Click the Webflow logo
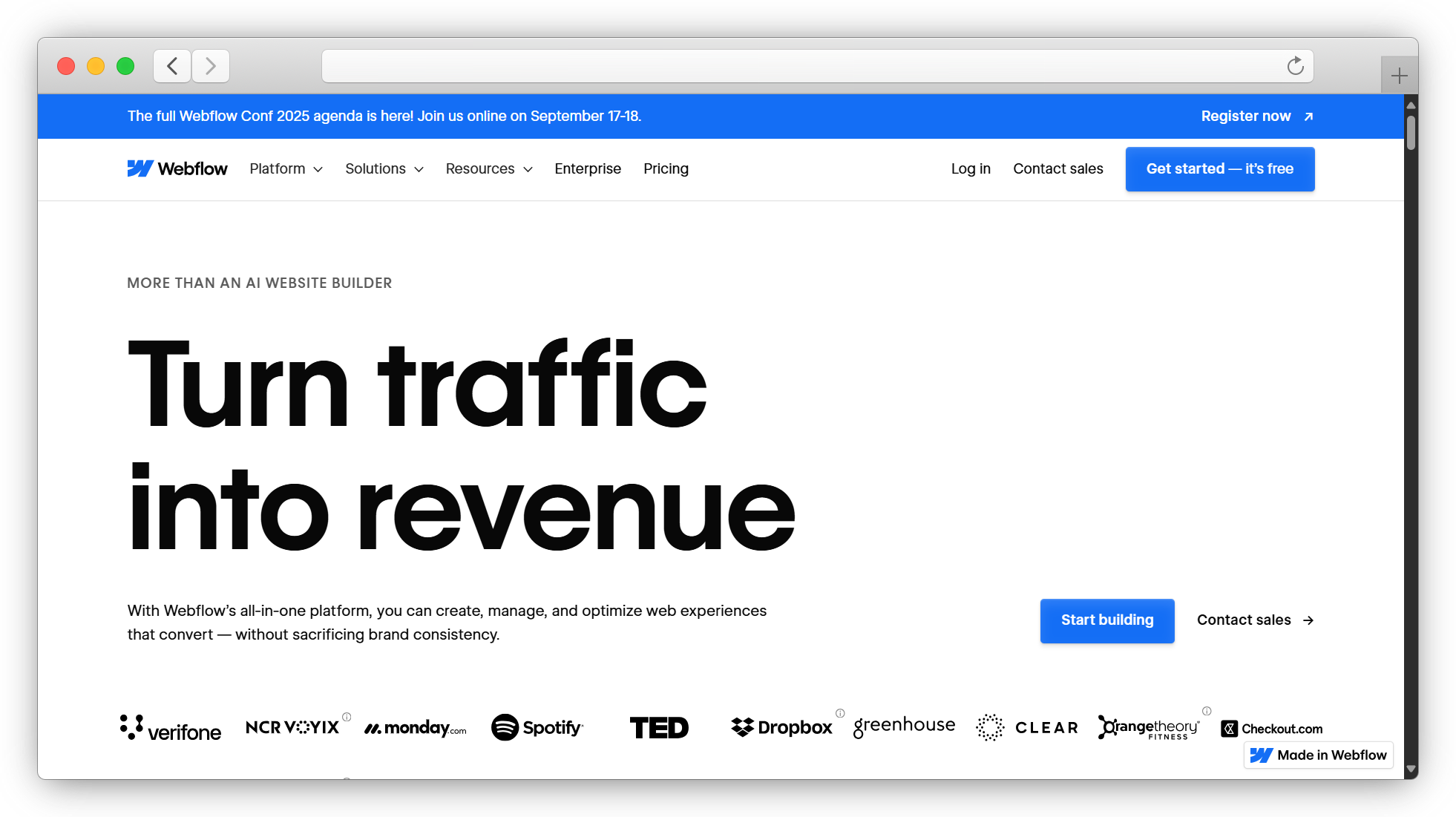The width and height of the screenshot is (1456, 817). pyautogui.click(x=177, y=168)
